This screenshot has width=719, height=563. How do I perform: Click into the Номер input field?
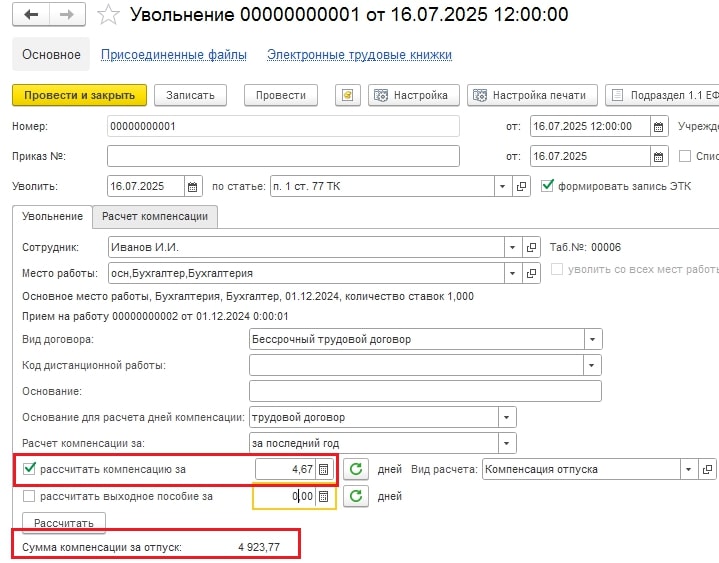(x=283, y=127)
